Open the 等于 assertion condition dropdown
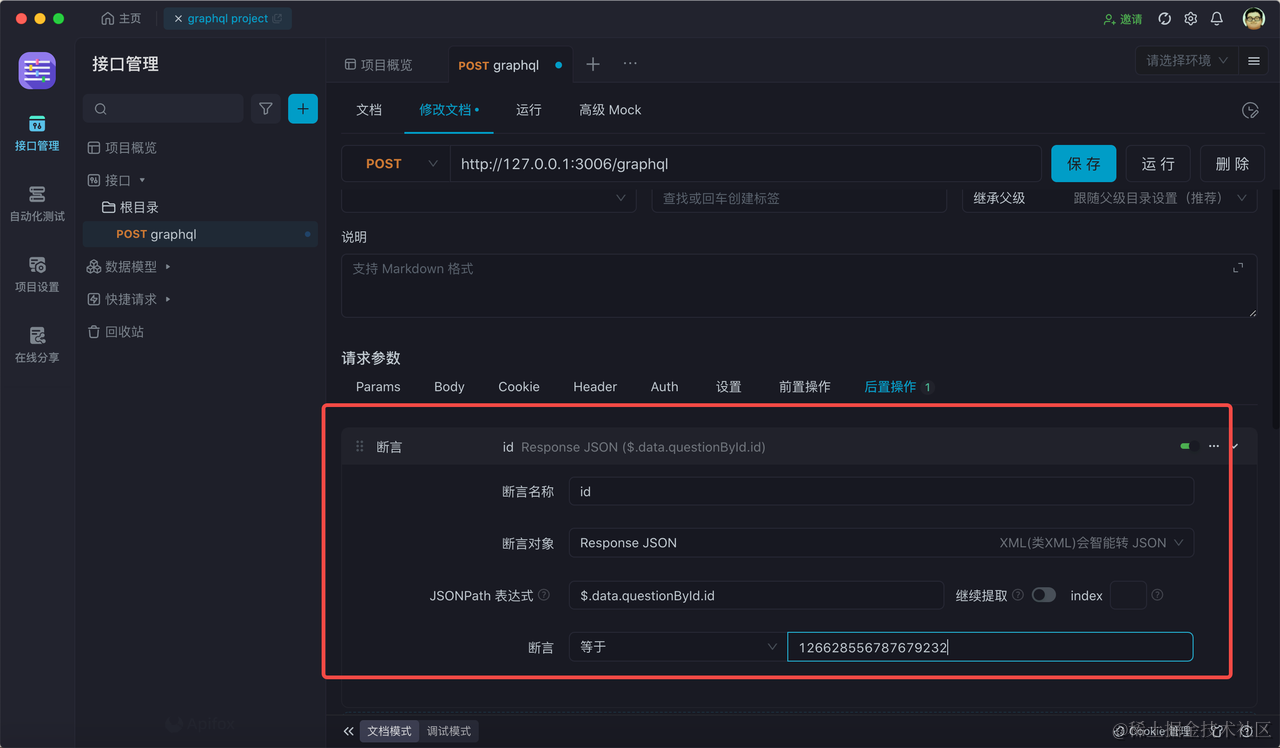 coord(676,647)
